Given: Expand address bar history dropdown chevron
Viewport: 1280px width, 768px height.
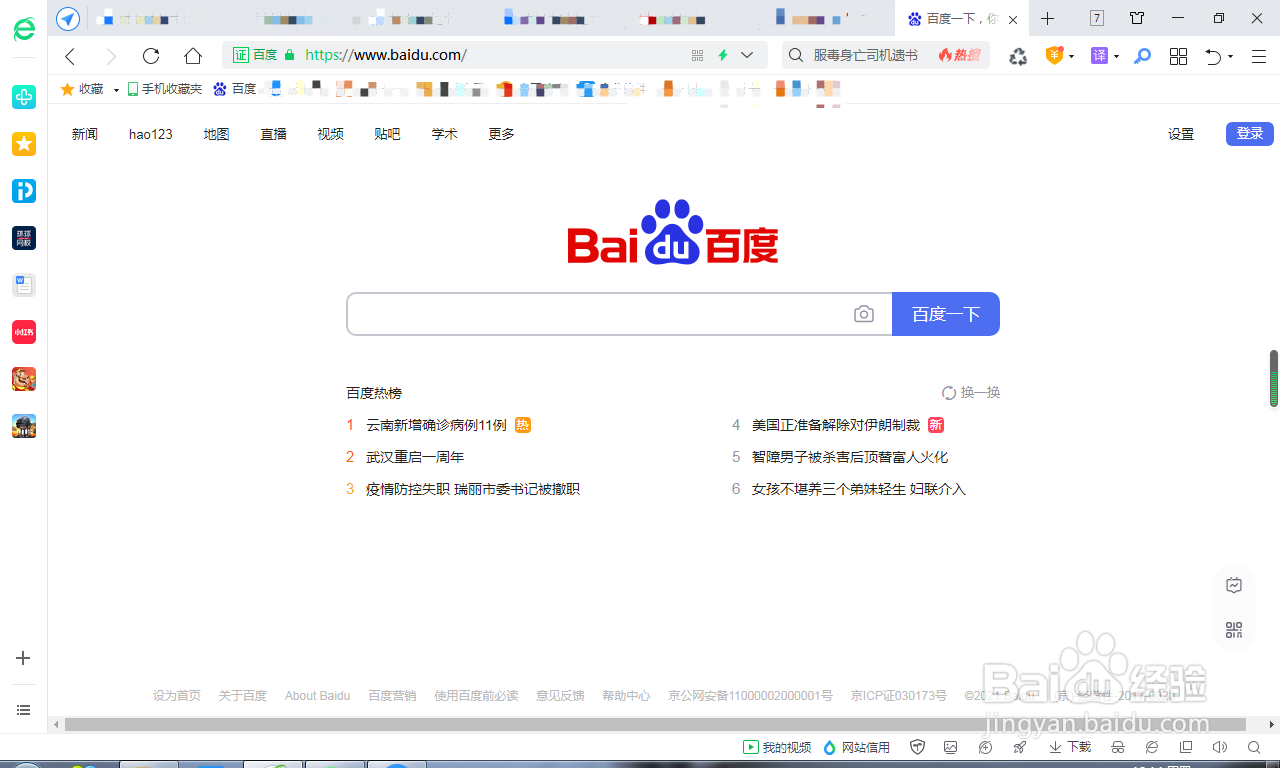Looking at the screenshot, I should pyautogui.click(x=747, y=56).
